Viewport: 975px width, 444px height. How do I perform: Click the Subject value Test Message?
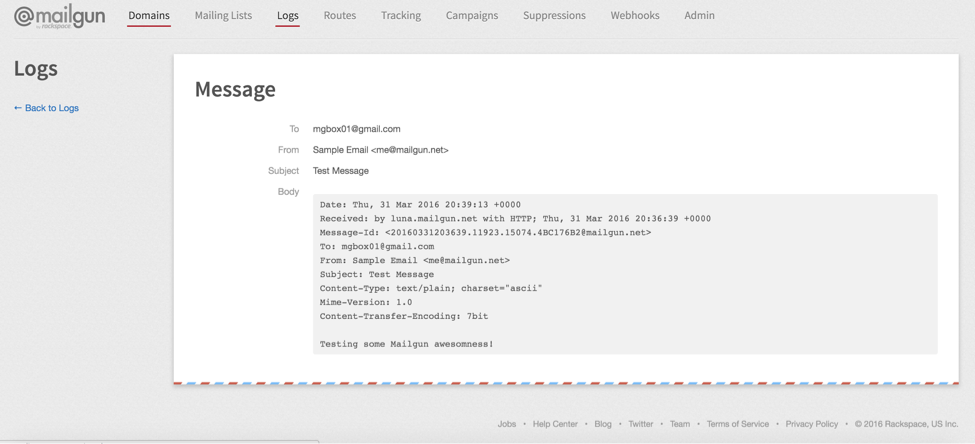(341, 170)
